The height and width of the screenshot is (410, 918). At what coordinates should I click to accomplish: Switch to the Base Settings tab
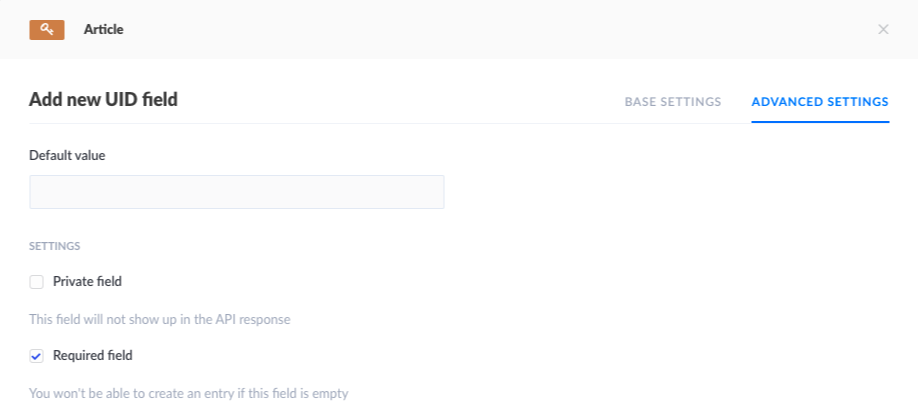coord(672,102)
